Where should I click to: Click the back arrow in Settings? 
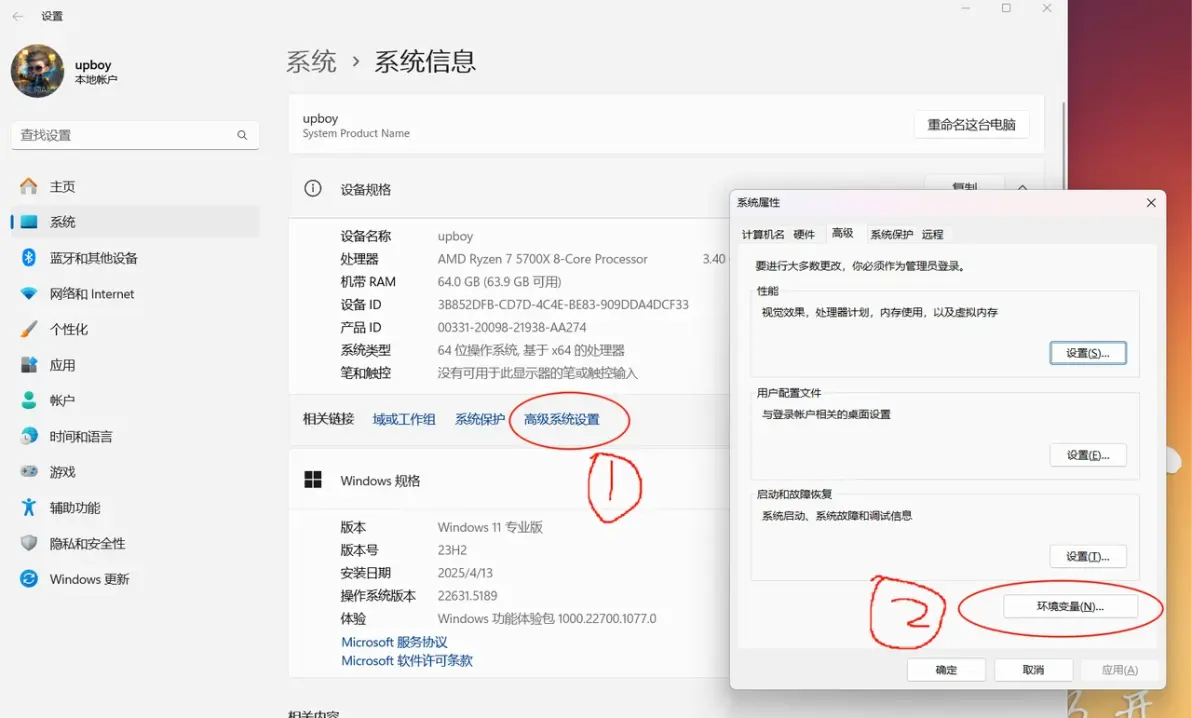tap(17, 16)
